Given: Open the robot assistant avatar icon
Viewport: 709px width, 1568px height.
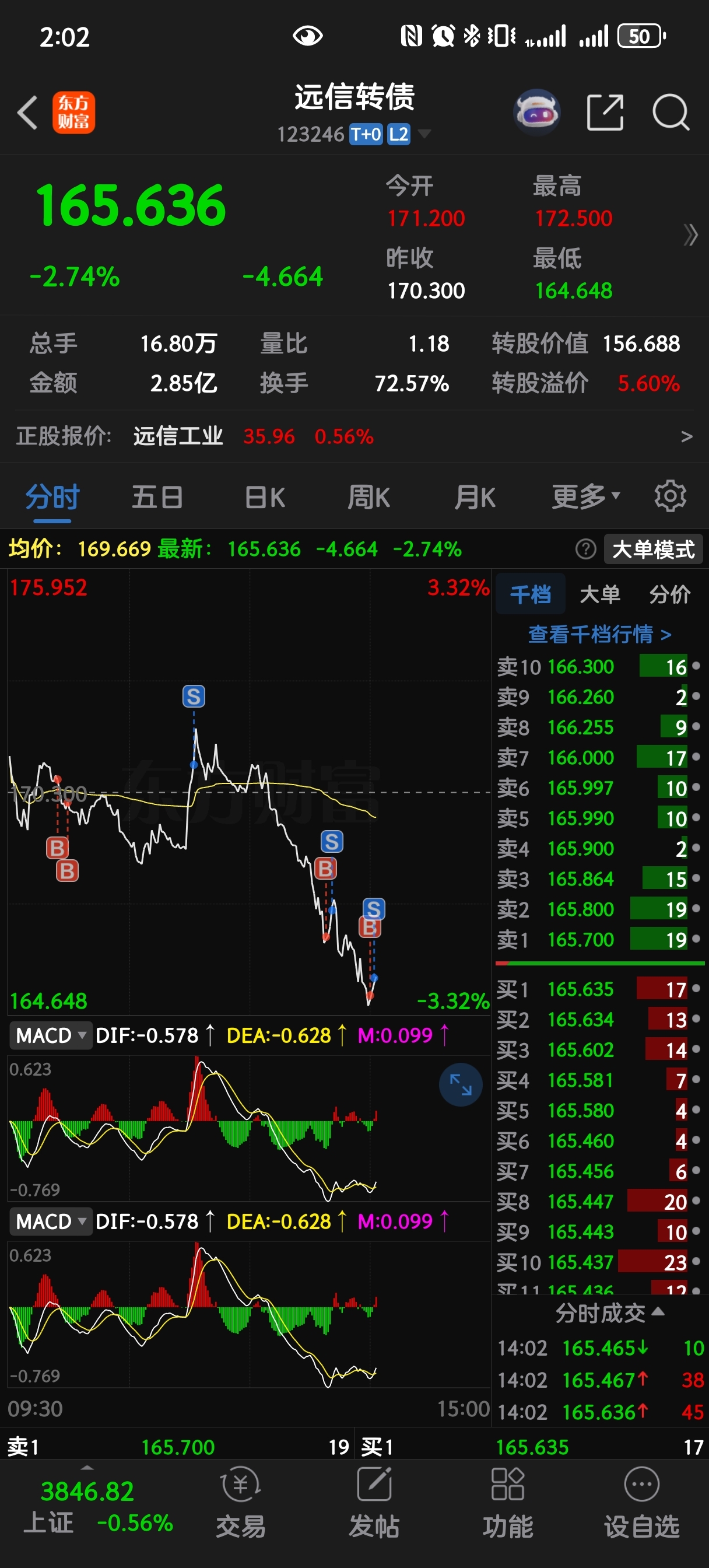Looking at the screenshot, I should (x=537, y=113).
